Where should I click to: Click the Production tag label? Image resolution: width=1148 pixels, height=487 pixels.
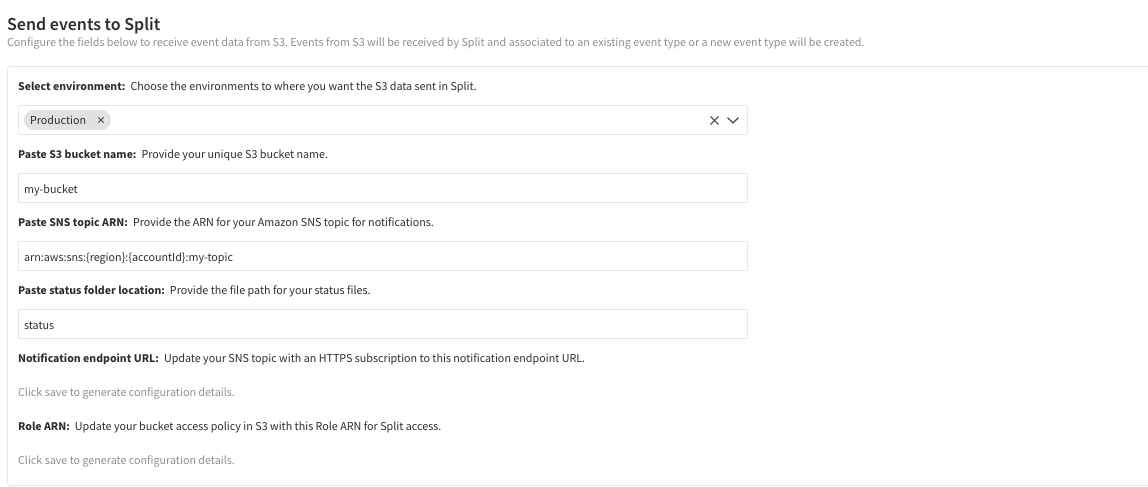tap(58, 120)
